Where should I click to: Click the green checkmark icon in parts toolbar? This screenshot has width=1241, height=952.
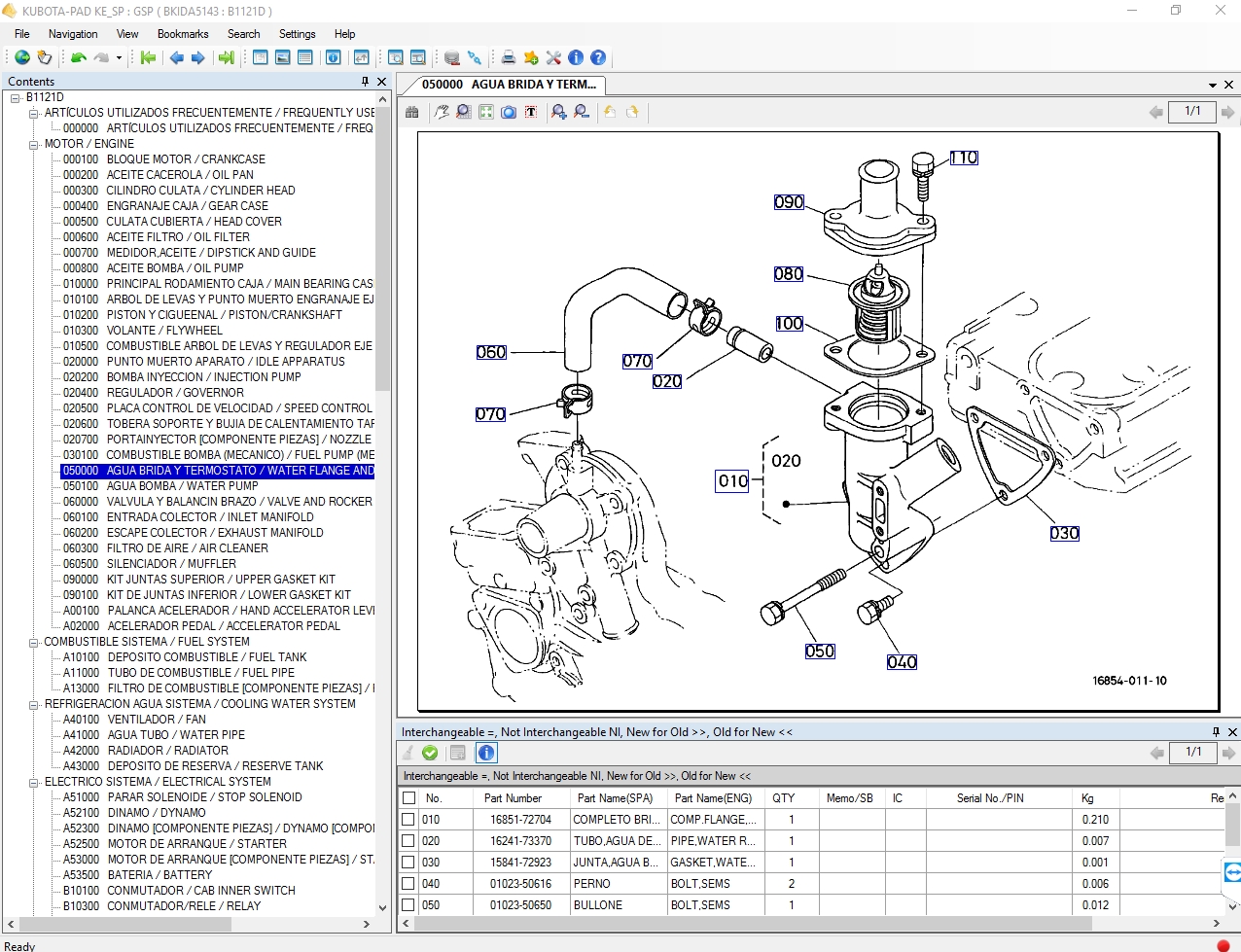pos(430,752)
